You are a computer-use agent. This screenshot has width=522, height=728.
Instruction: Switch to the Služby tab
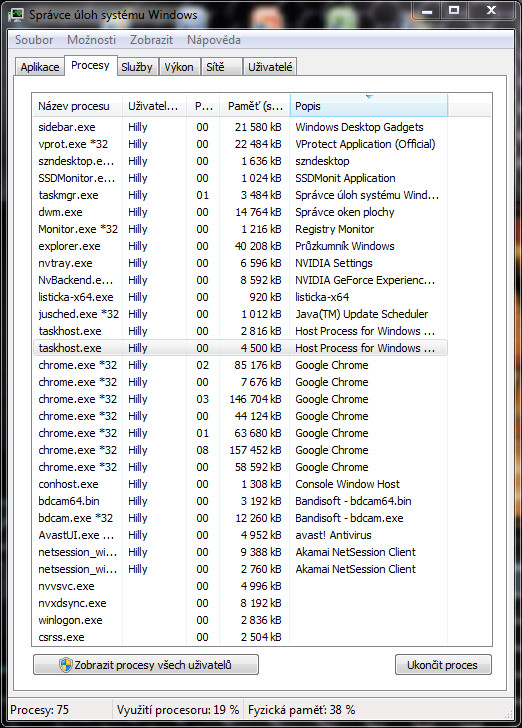pos(137,67)
